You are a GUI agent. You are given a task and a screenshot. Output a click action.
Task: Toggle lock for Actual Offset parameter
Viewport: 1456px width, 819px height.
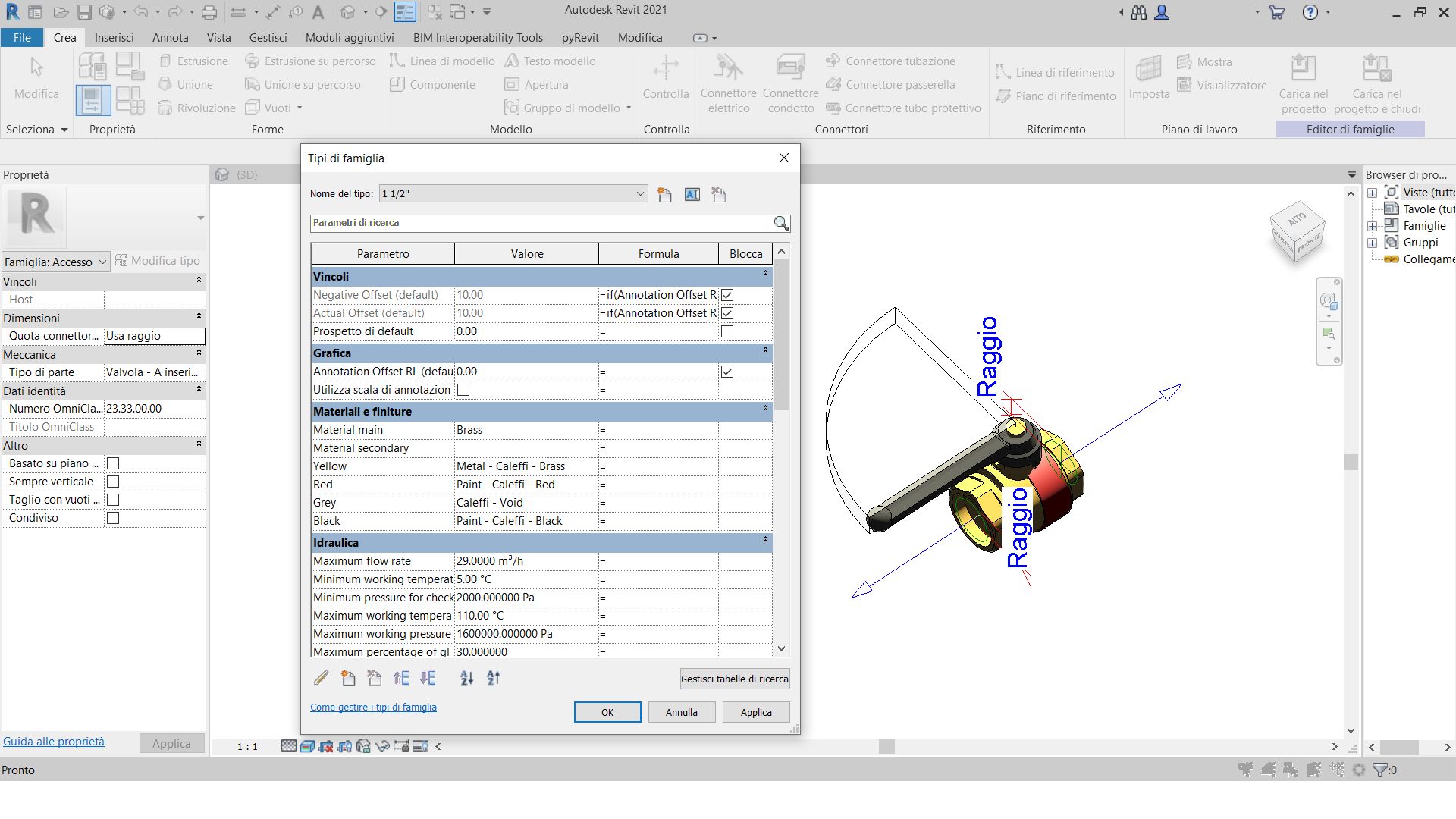click(727, 313)
